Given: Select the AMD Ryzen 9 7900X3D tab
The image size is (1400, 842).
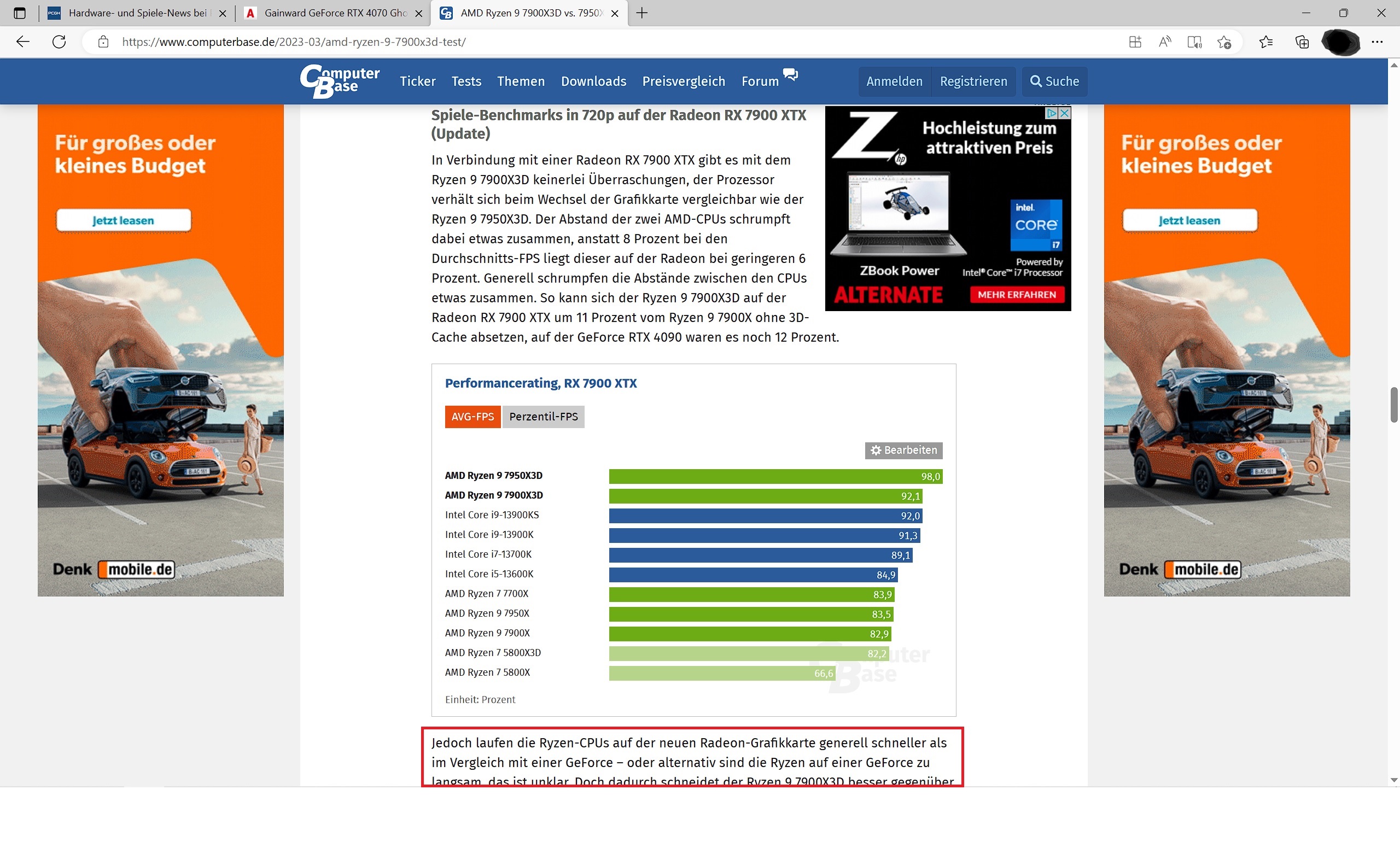Looking at the screenshot, I should pos(530,13).
